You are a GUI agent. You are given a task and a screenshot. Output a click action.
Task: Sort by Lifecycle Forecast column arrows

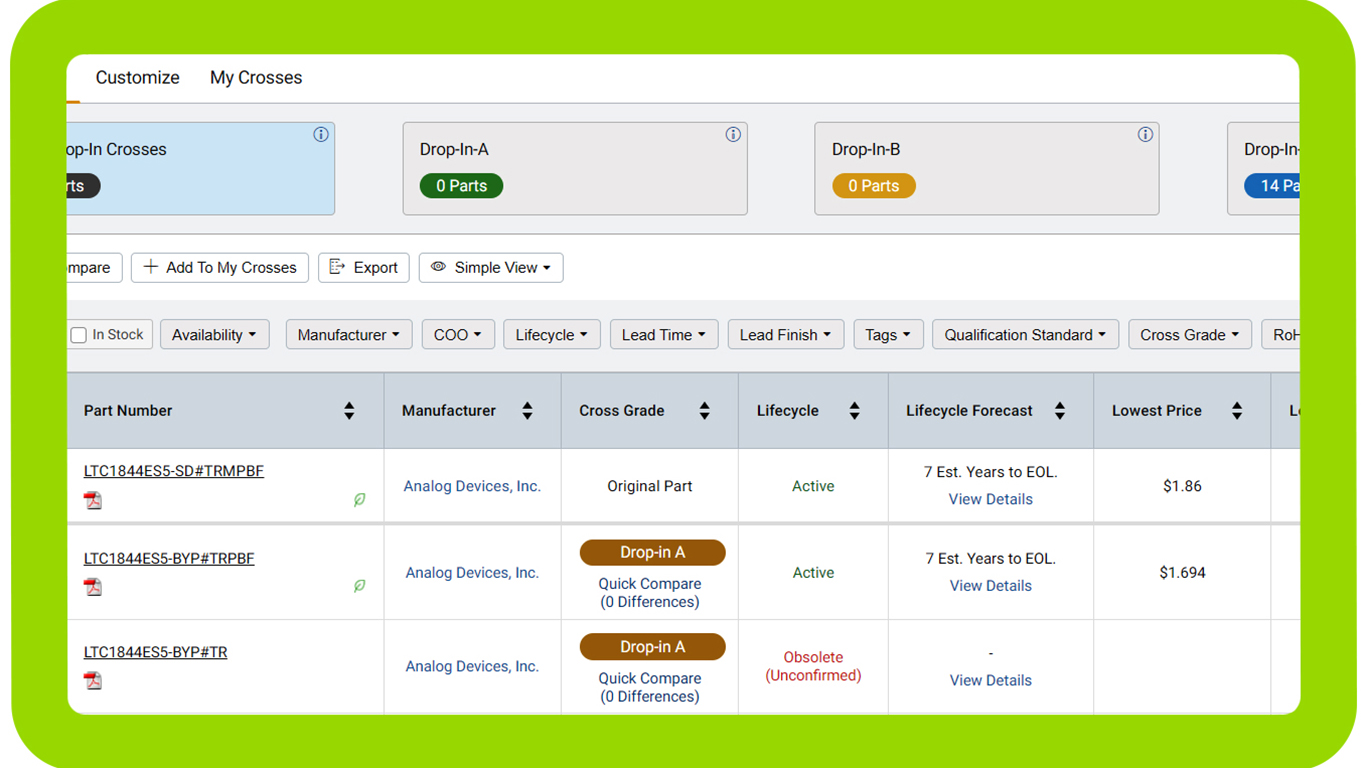1059,411
